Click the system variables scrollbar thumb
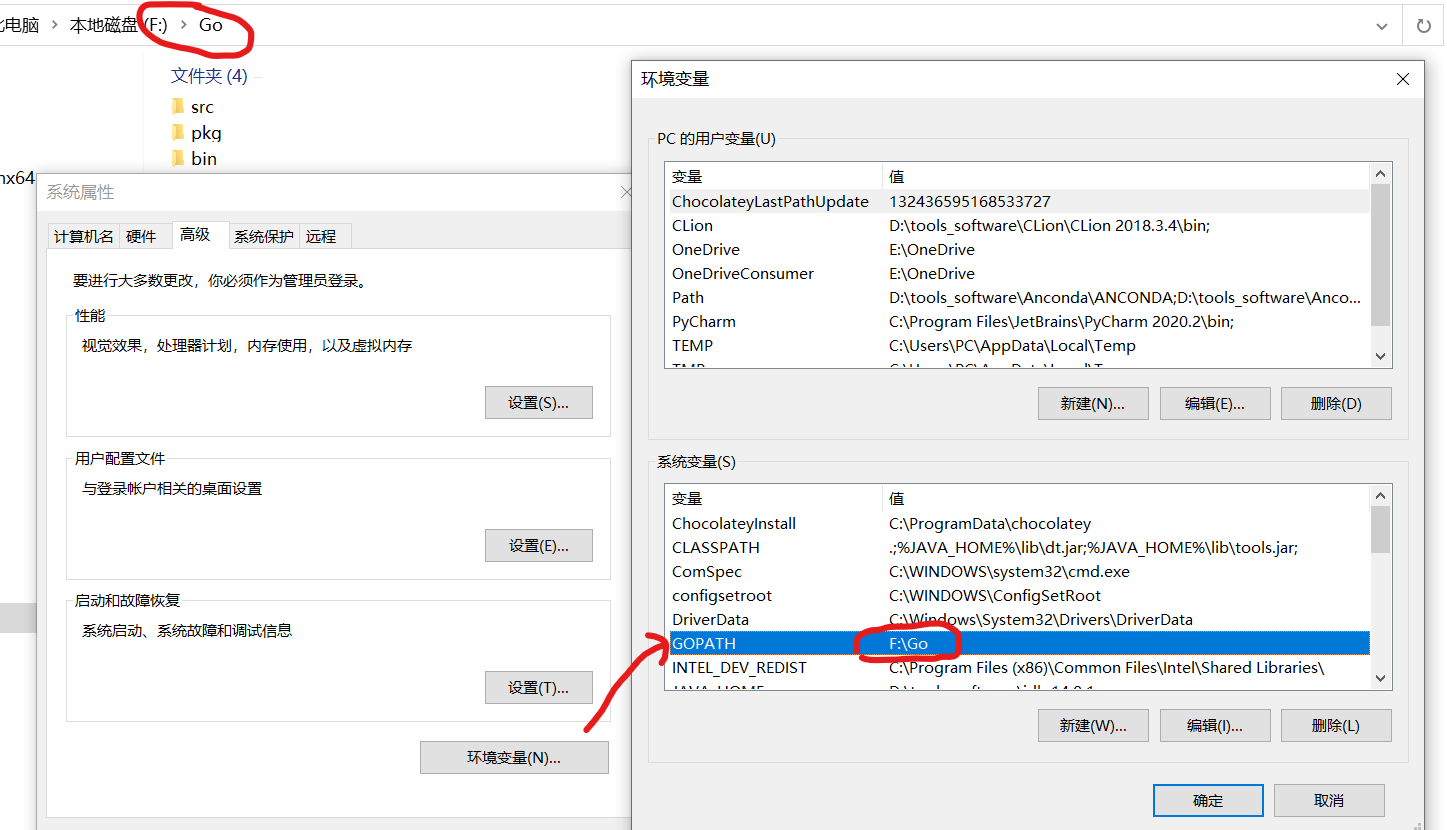The width and height of the screenshot is (1447, 830). pos(1380,530)
